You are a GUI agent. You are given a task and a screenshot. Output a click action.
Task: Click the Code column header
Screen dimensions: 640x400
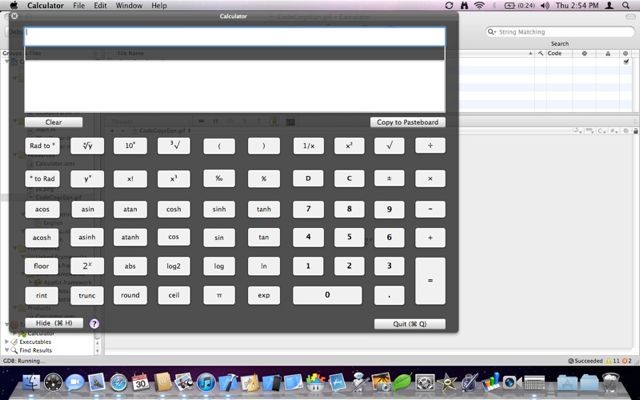[554, 52]
